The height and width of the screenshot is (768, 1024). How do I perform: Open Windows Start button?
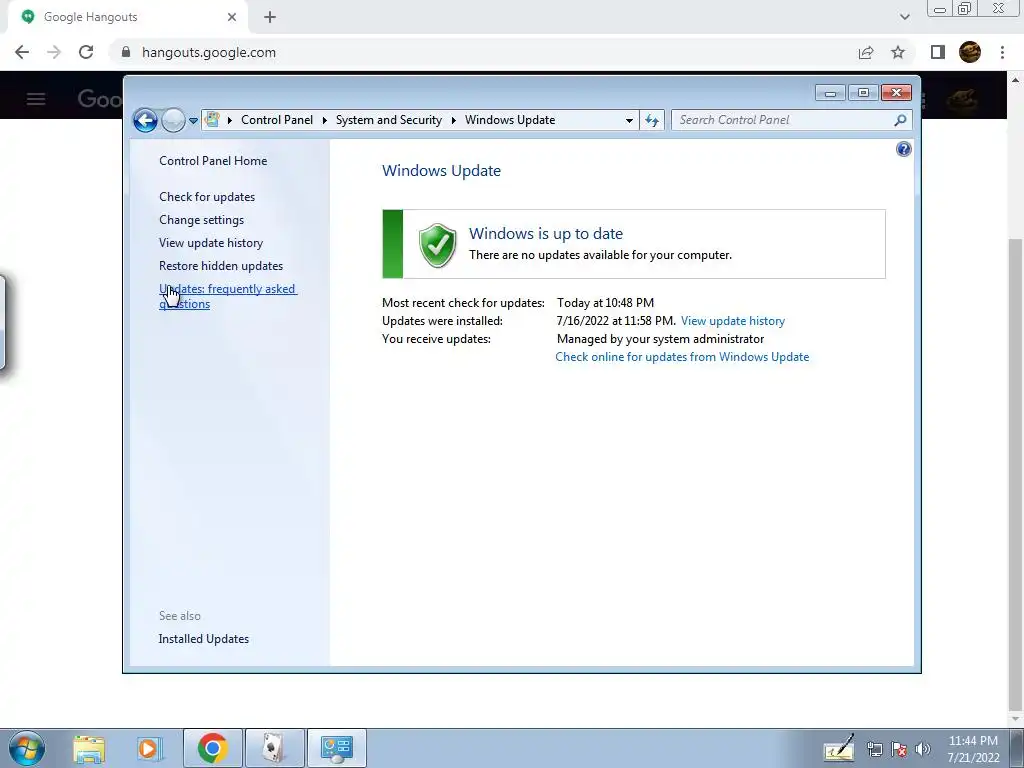point(27,748)
